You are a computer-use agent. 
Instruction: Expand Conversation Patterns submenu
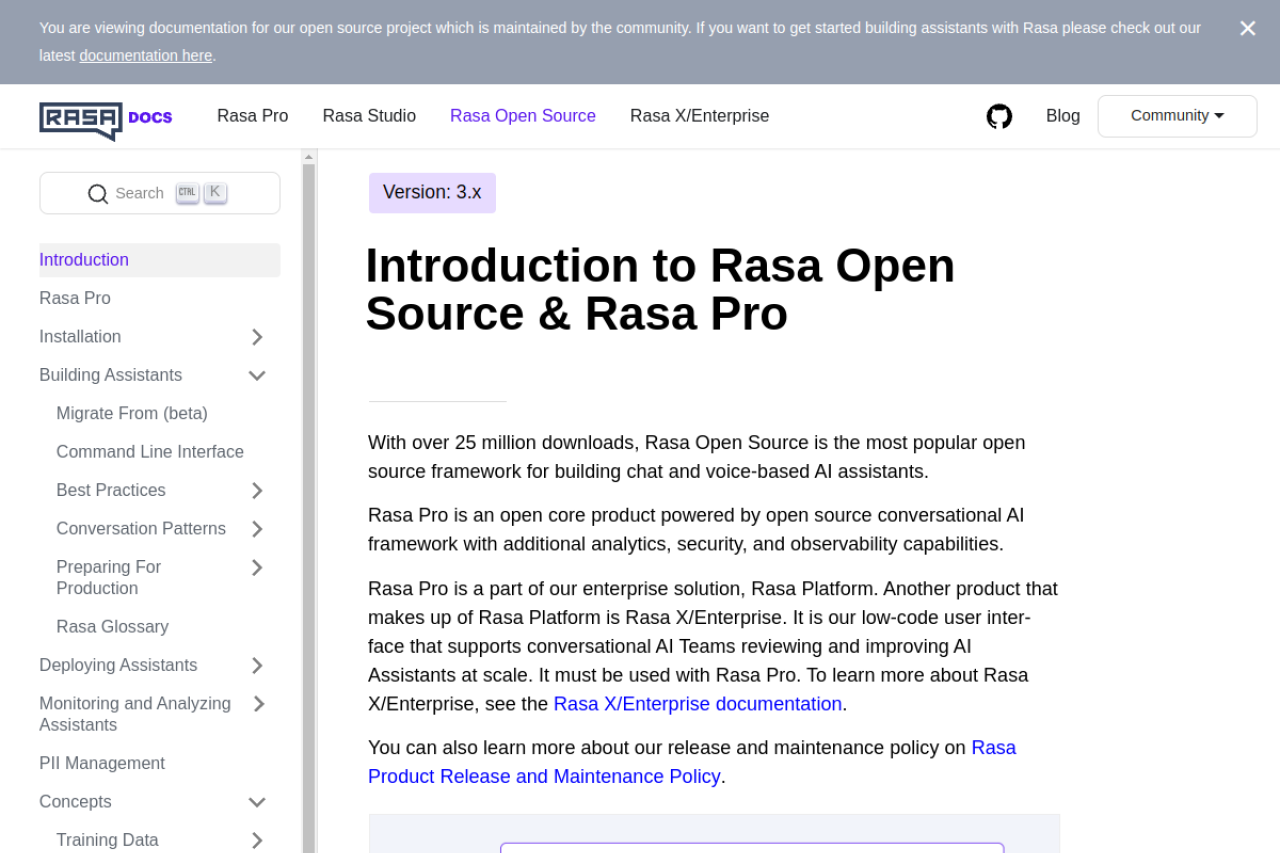click(257, 529)
